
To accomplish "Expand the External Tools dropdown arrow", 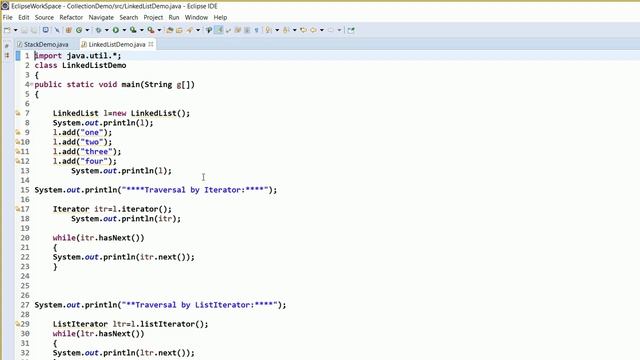I will (x=159, y=30).
